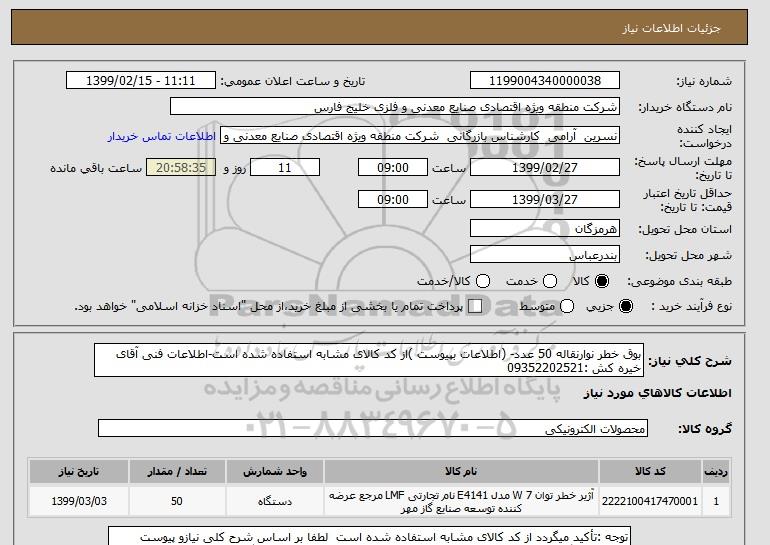This screenshot has height=545, width=770.
Task: Open the buyer contact information link
Action: [x=162, y=136]
